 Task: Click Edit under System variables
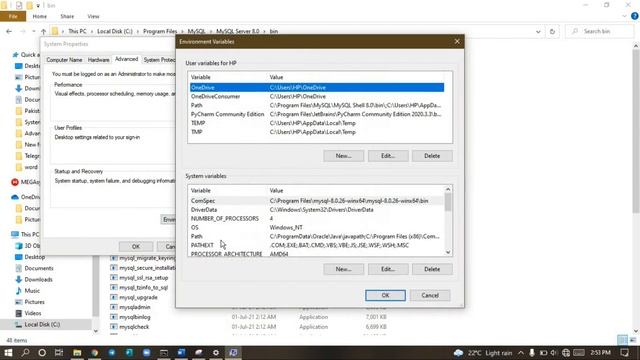pyautogui.click(x=388, y=269)
